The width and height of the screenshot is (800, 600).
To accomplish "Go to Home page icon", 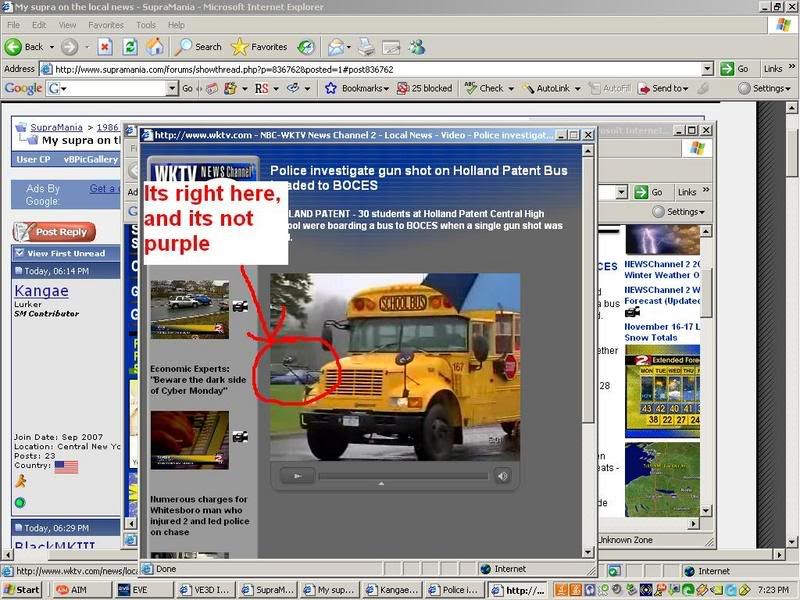I will [x=155, y=47].
